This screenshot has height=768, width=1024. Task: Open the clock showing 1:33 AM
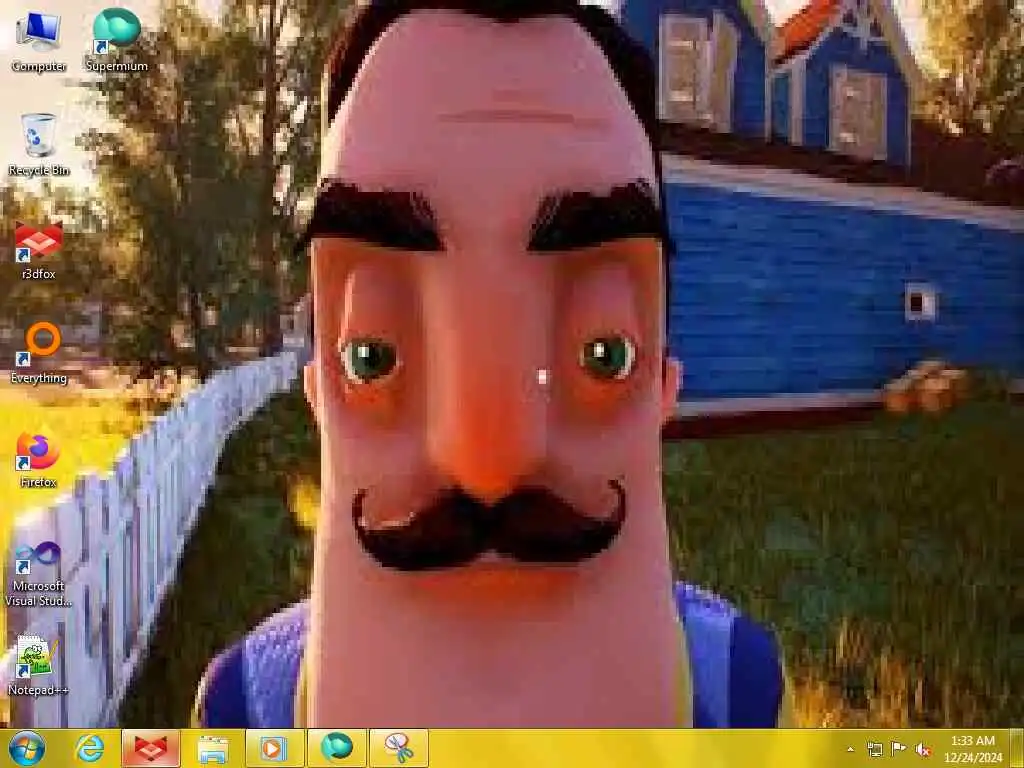point(972,749)
